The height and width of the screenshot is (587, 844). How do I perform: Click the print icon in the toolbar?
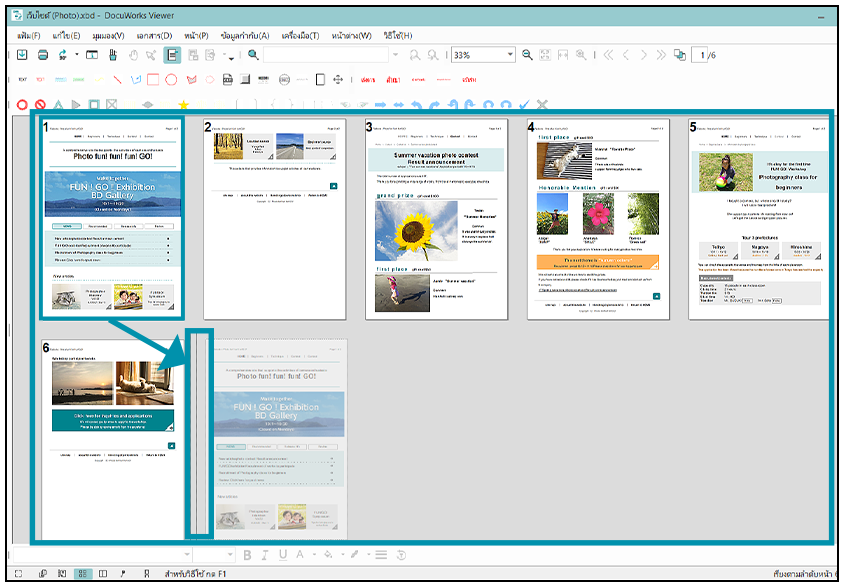(43, 55)
